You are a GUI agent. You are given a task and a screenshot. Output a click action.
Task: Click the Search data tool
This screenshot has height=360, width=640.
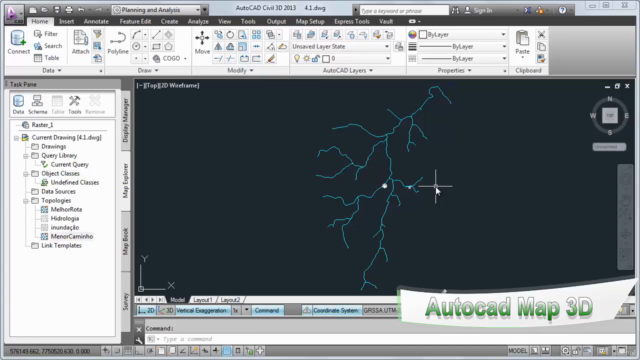pyautogui.click(x=48, y=46)
